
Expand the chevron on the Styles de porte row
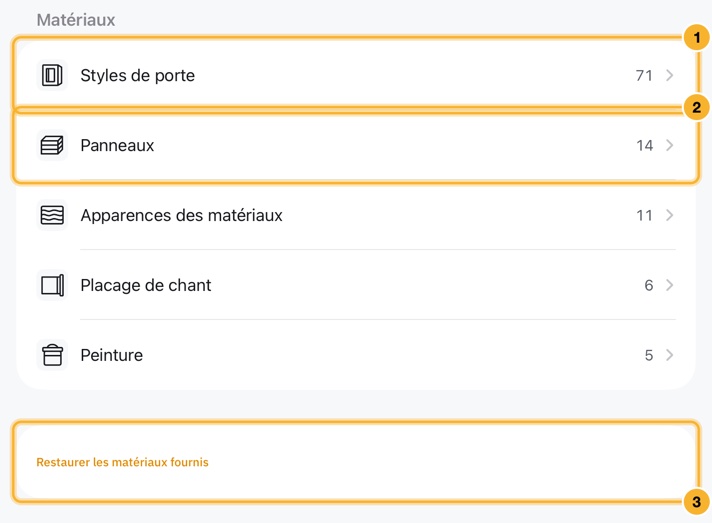pyautogui.click(x=669, y=75)
